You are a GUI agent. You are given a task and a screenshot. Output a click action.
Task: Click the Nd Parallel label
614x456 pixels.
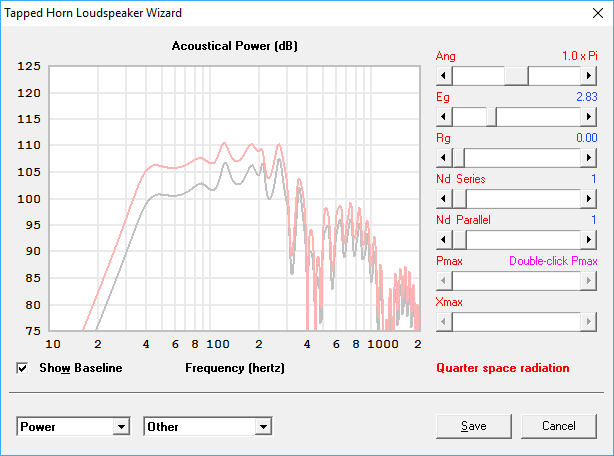(463, 220)
